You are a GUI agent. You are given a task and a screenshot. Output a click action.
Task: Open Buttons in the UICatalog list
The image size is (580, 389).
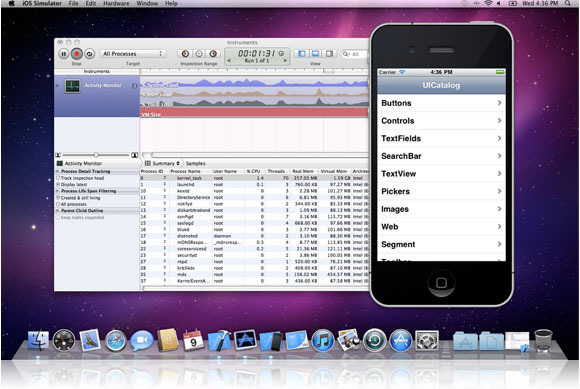(441, 103)
